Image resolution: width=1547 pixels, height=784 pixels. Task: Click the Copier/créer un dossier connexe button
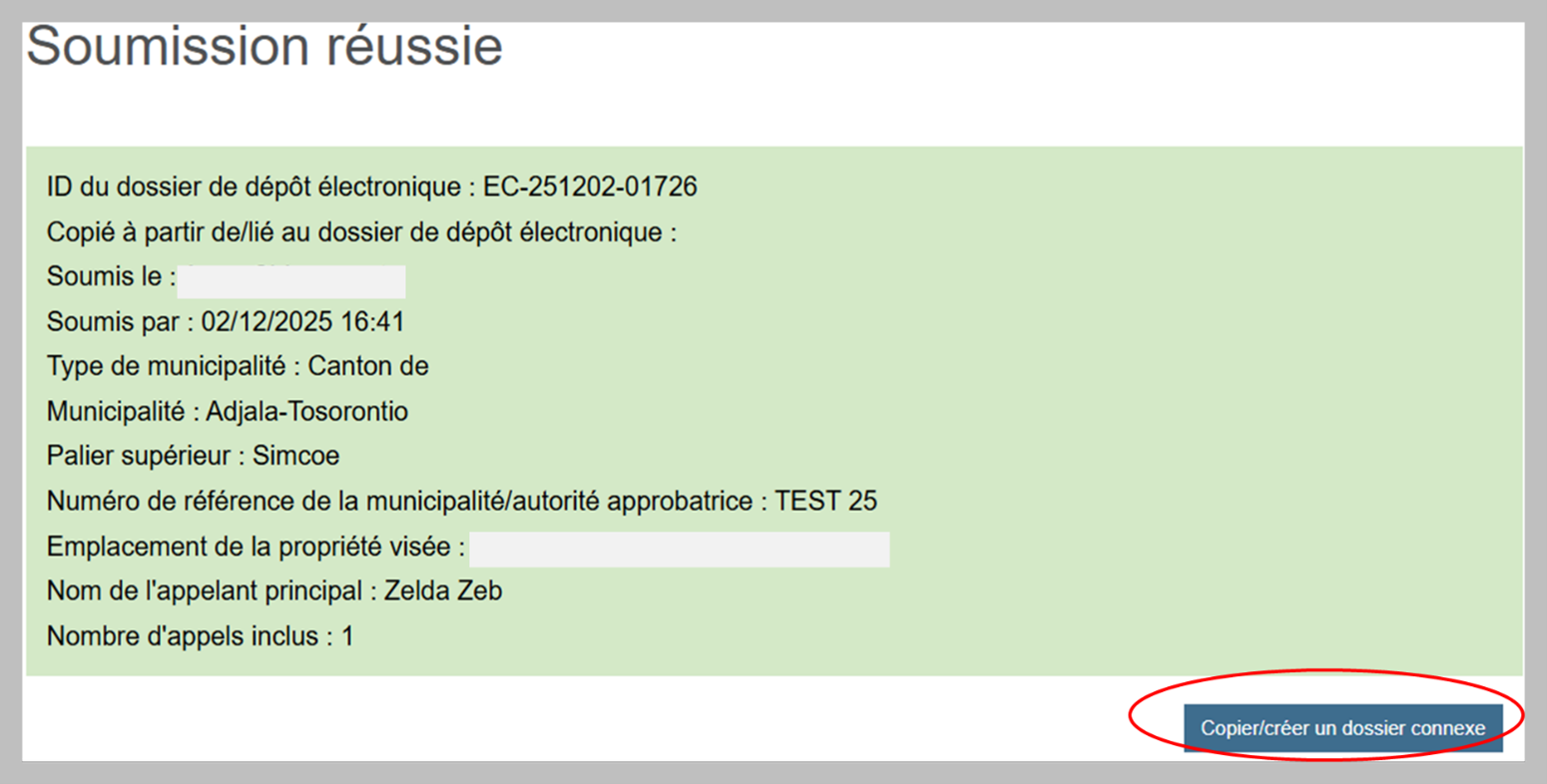coord(1342,728)
